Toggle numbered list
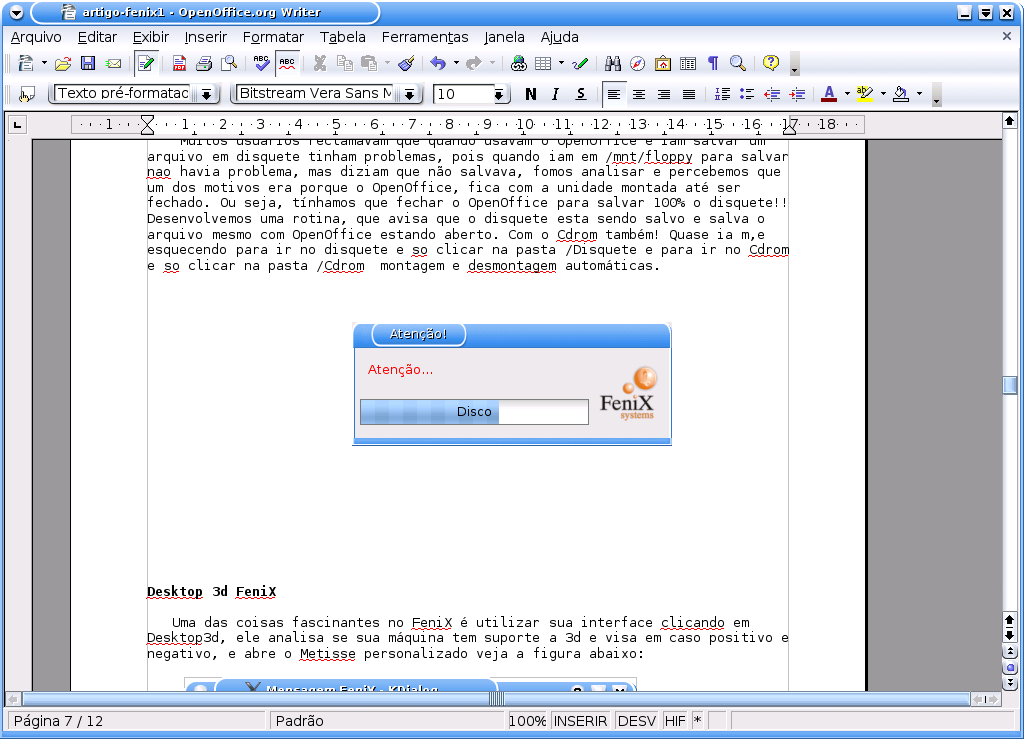The width and height of the screenshot is (1024, 739). pos(722,95)
